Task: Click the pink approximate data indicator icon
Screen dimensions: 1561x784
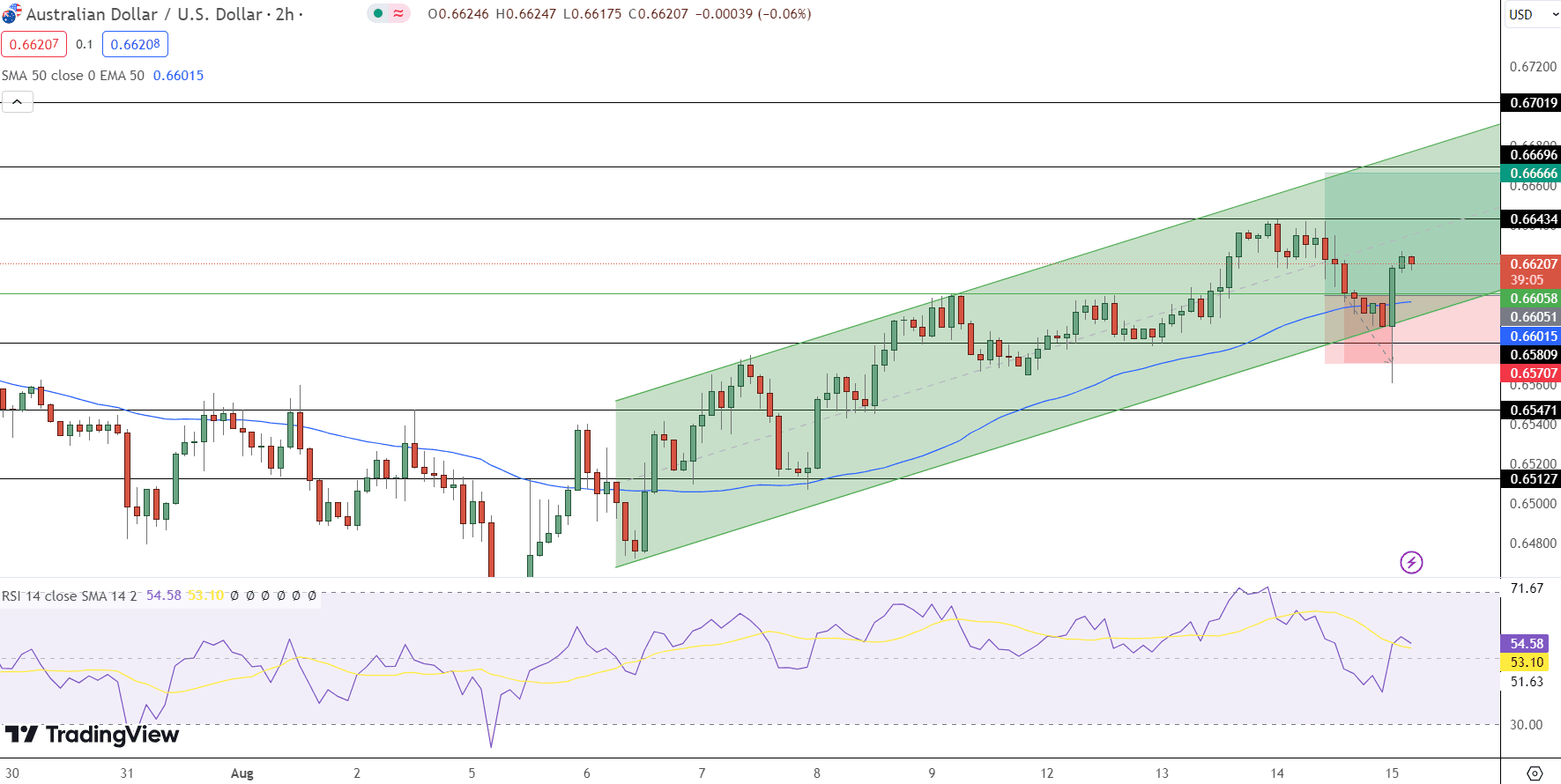Action: 398,13
